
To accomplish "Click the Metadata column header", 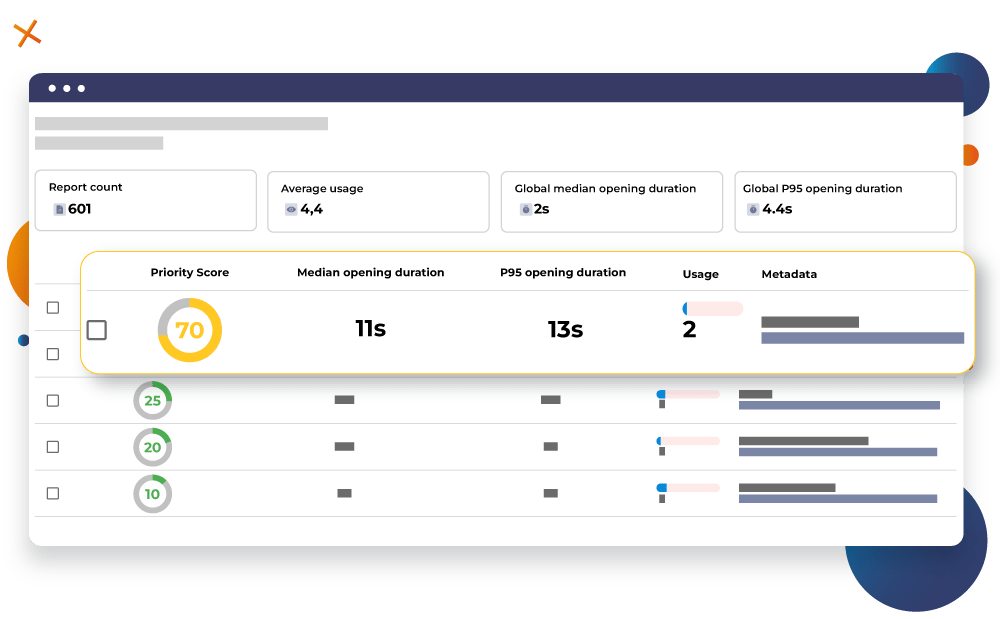I will 789,274.
